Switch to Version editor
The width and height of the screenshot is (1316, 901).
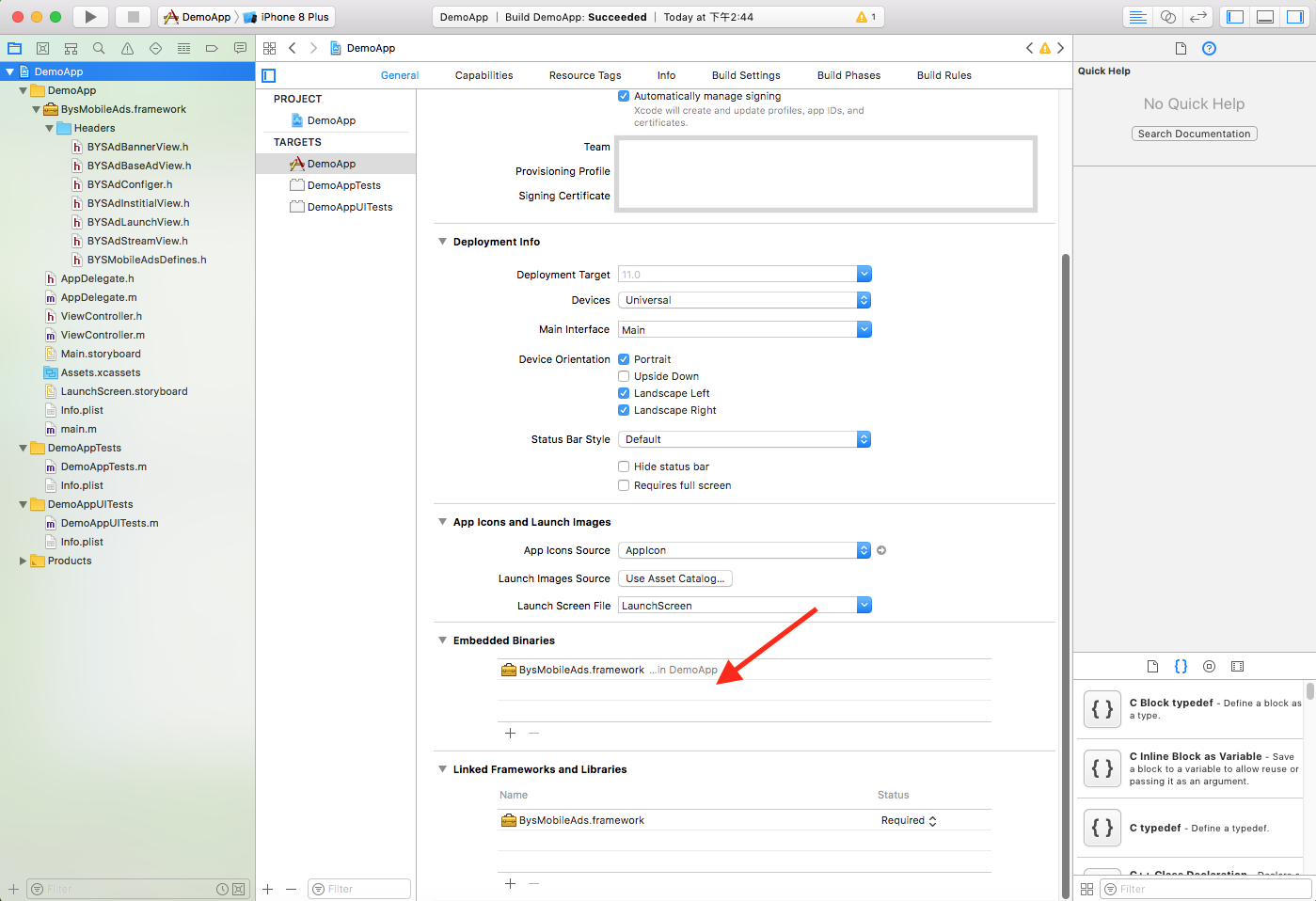point(1197,17)
